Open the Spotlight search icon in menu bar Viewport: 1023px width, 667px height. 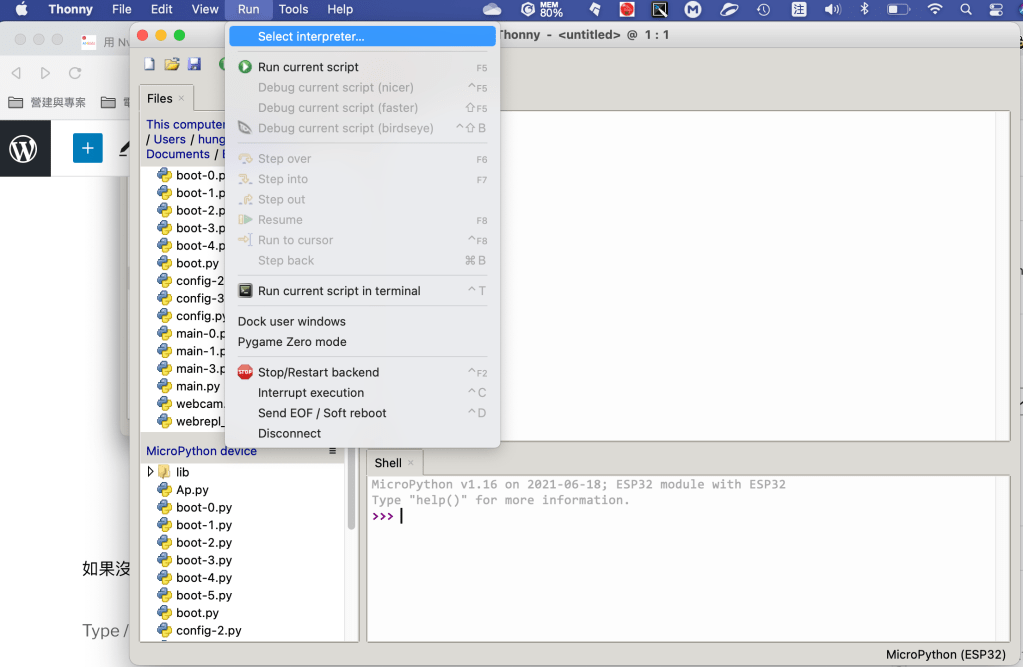point(965,9)
